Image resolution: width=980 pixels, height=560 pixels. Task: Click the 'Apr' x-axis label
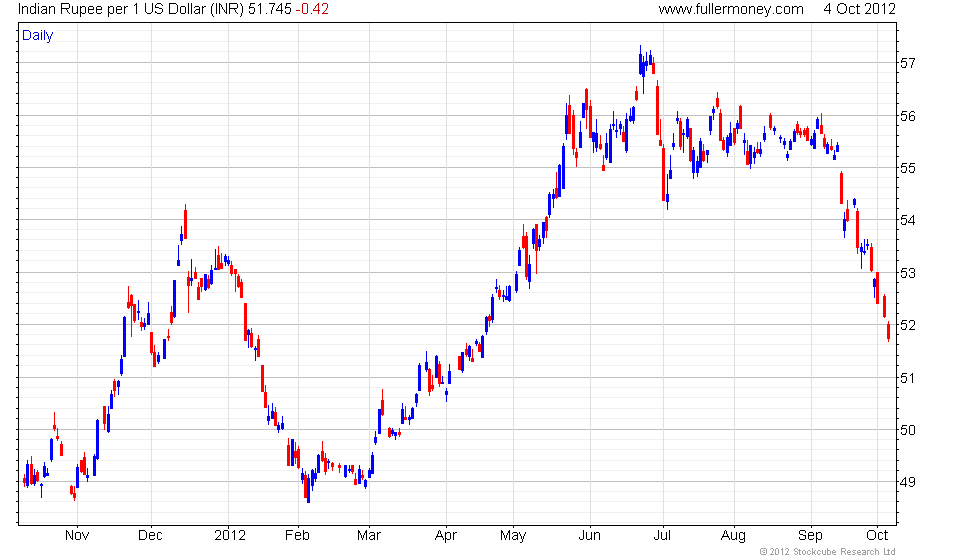[x=446, y=536]
